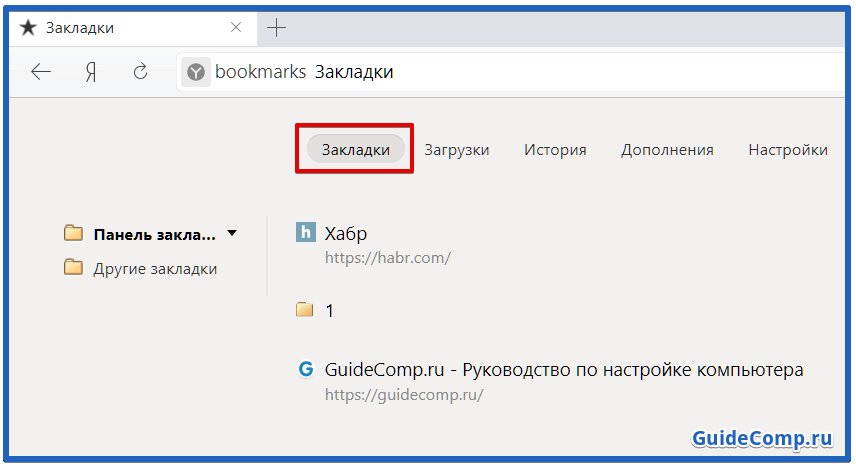Click the star icon on the Закладки tab

coord(28,27)
